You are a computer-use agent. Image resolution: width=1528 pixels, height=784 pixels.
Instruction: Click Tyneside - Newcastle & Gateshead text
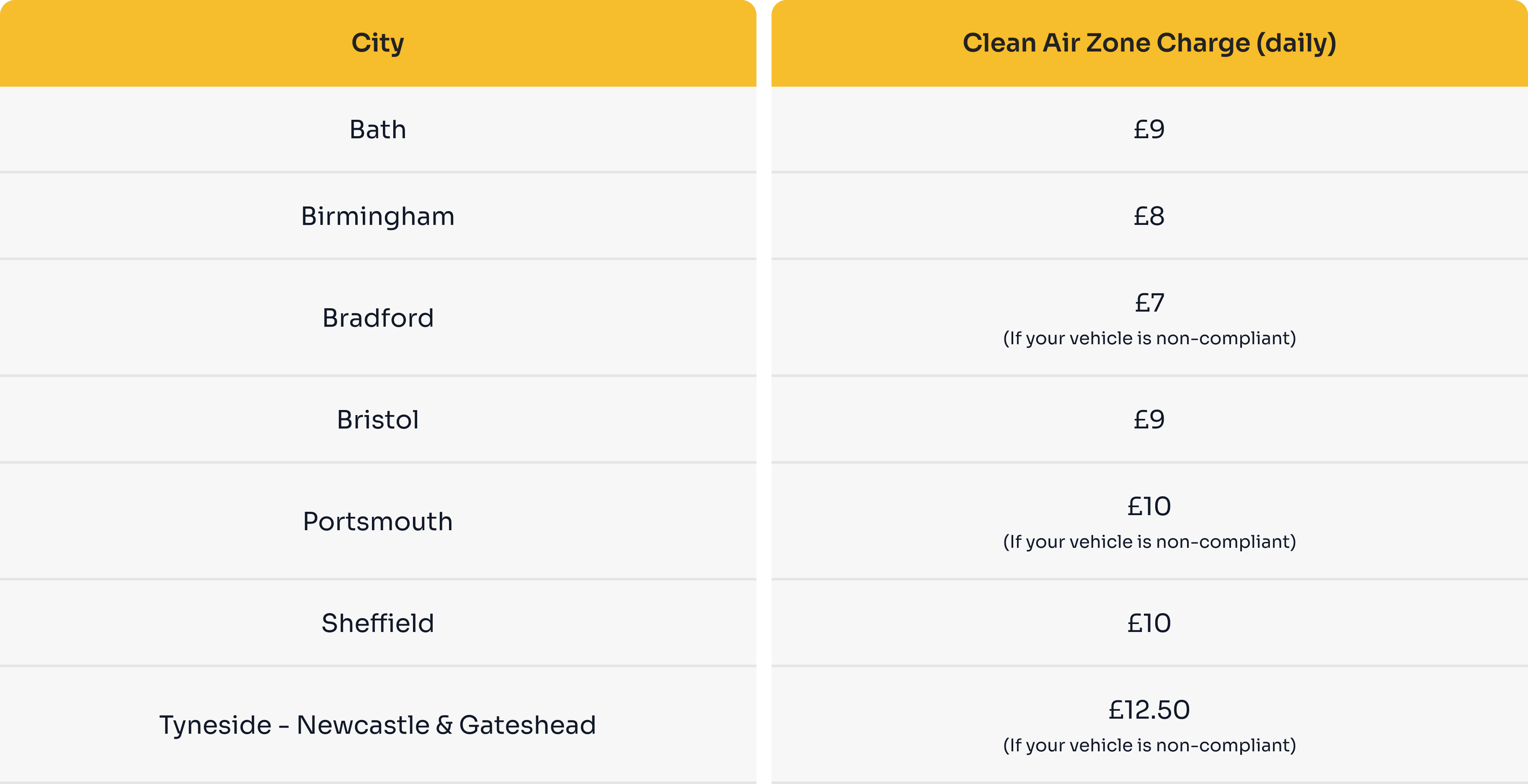tap(378, 725)
